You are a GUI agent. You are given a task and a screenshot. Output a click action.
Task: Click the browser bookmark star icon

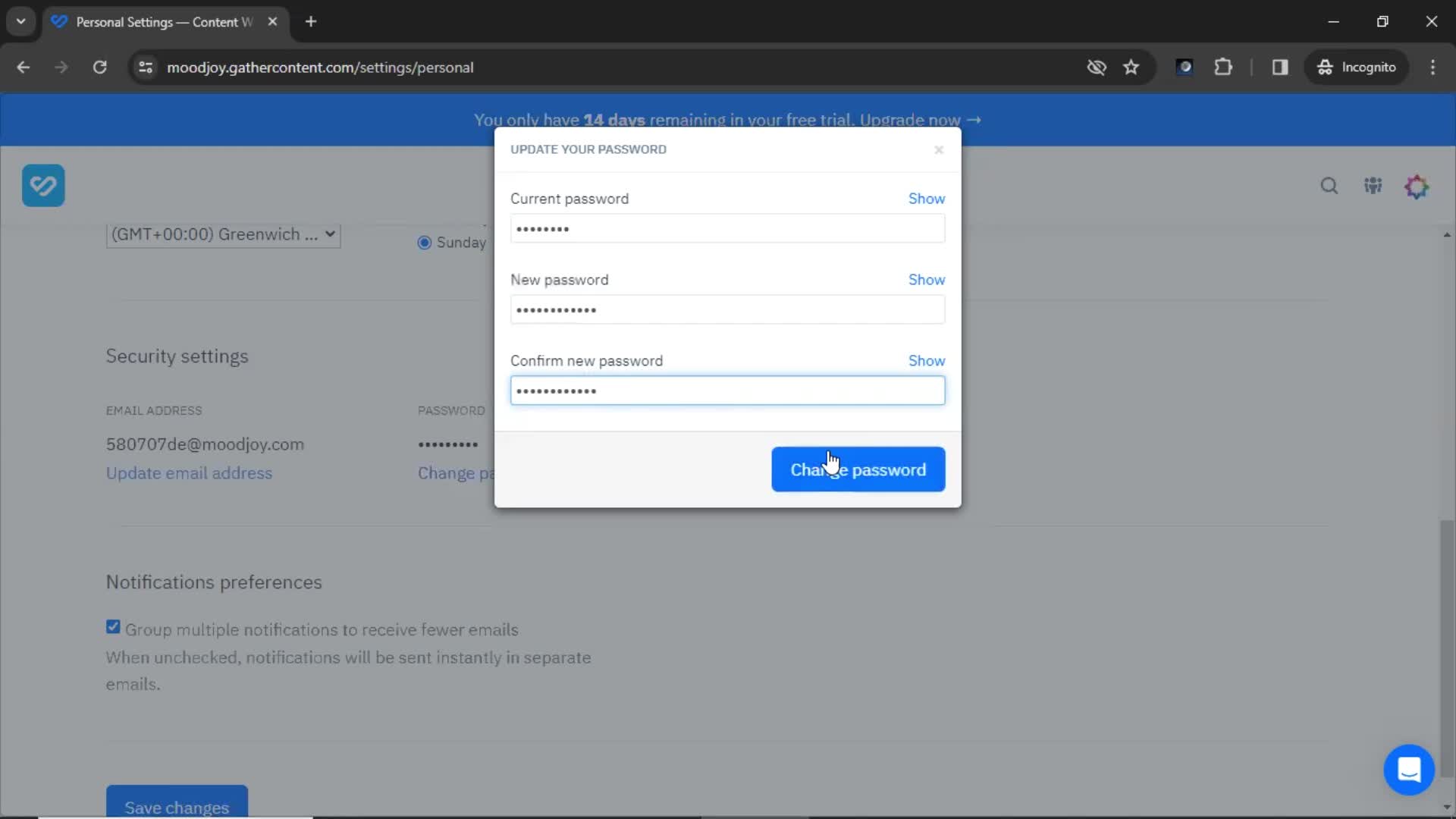click(1131, 67)
